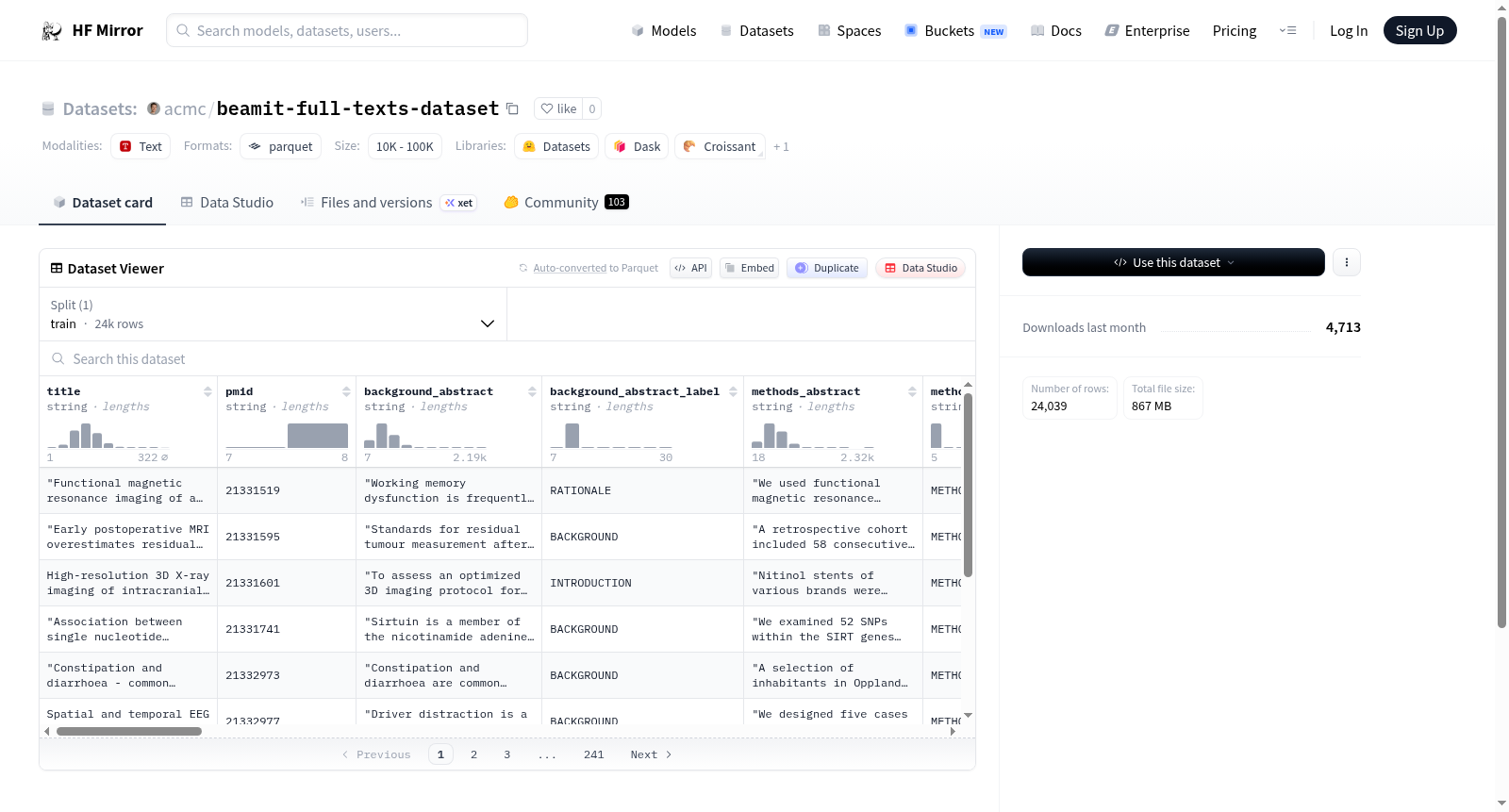Viewport: 1509px width, 812px height.
Task: Select pmid cell 21331741
Action: click(287, 629)
